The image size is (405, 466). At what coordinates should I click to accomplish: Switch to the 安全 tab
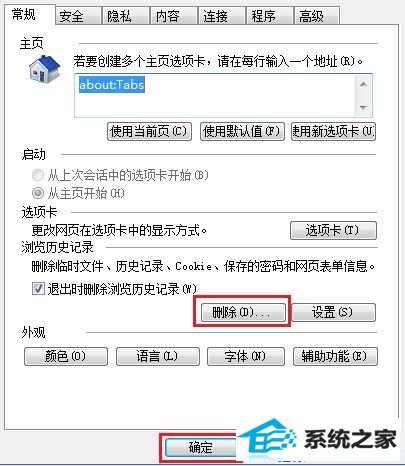[x=78, y=16]
